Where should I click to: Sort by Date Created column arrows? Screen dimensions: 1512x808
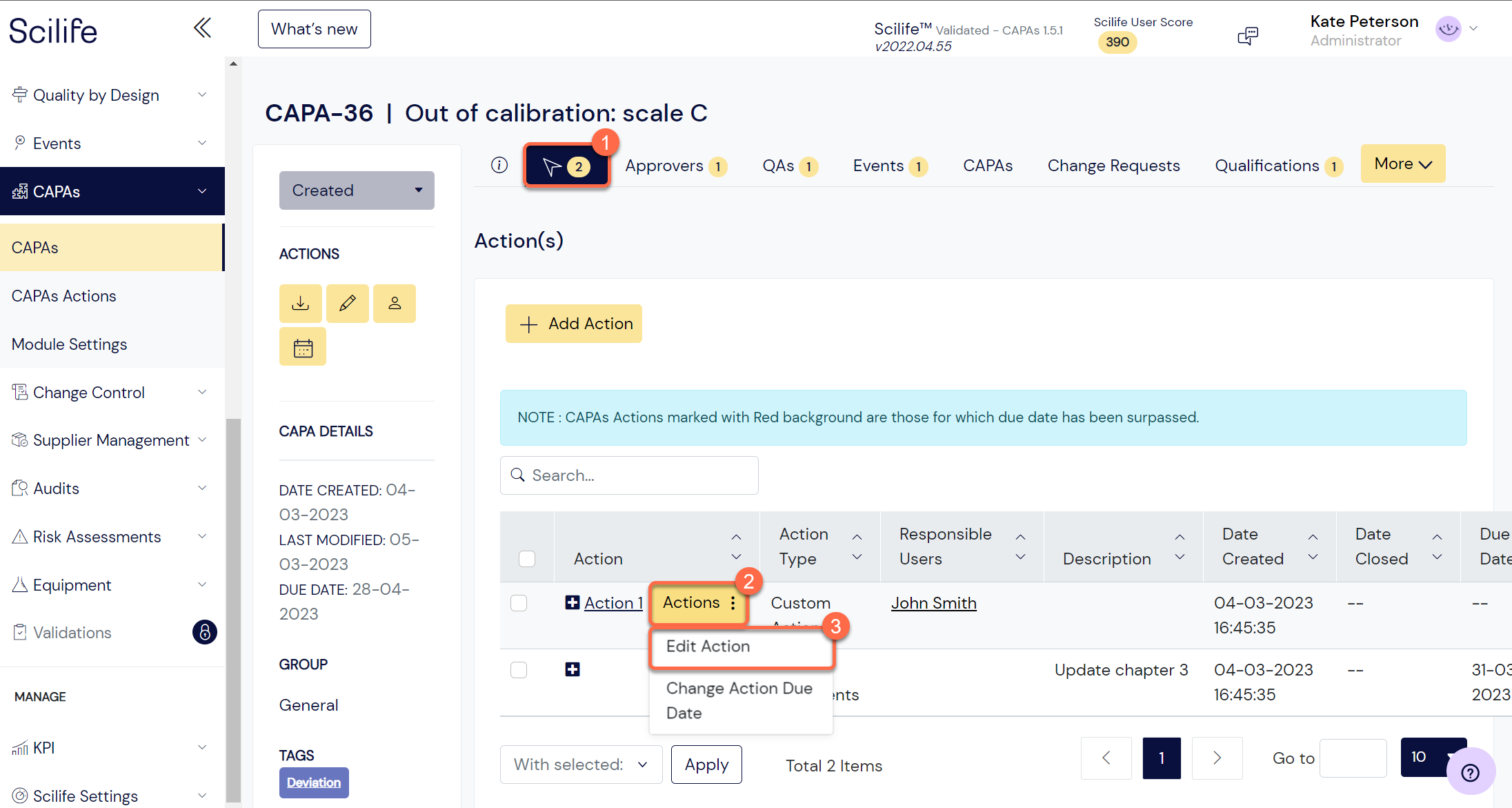point(1313,546)
